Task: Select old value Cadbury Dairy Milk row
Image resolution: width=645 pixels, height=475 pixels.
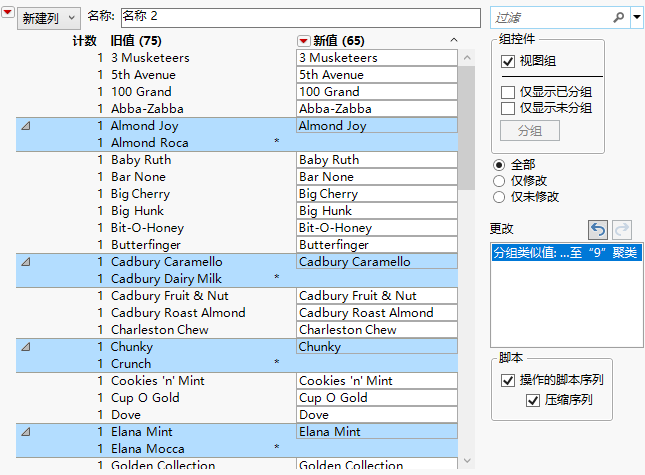Action: click(166, 279)
